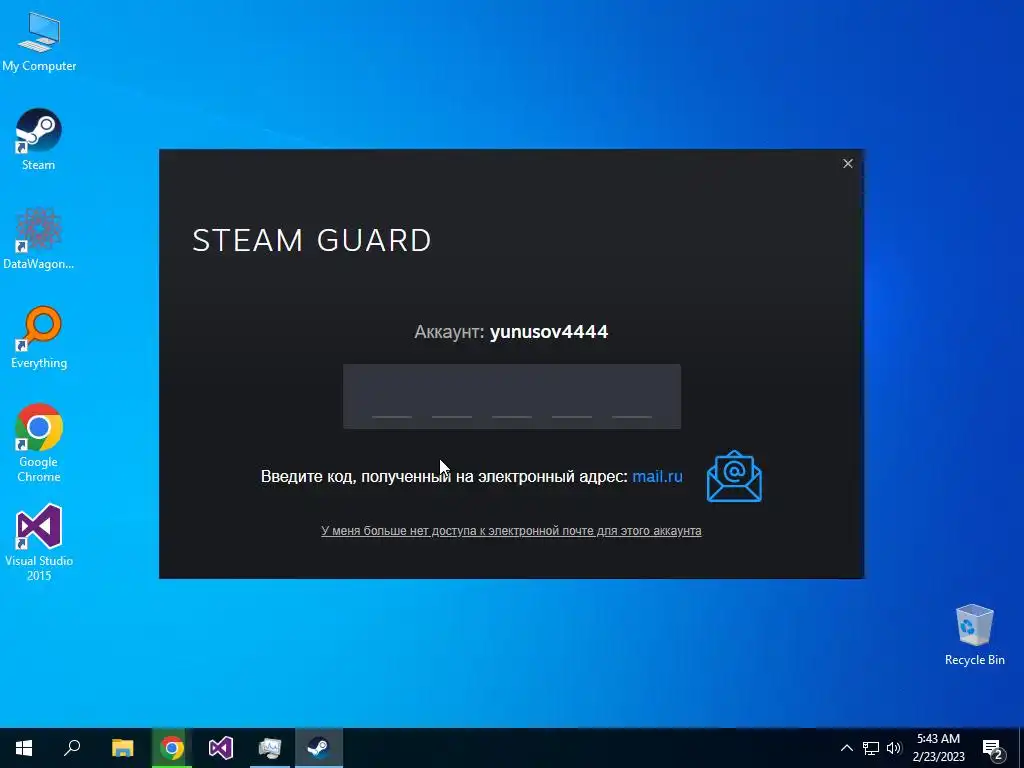This screenshot has width=1024, height=768.
Task: Open the My Computer desktop icon
Action: point(39,42)
